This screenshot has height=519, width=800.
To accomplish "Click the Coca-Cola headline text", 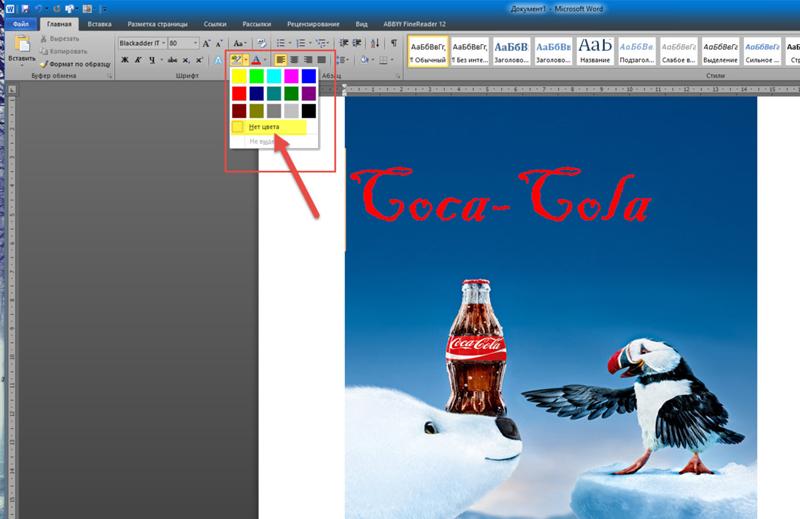I will pos(501,195).
